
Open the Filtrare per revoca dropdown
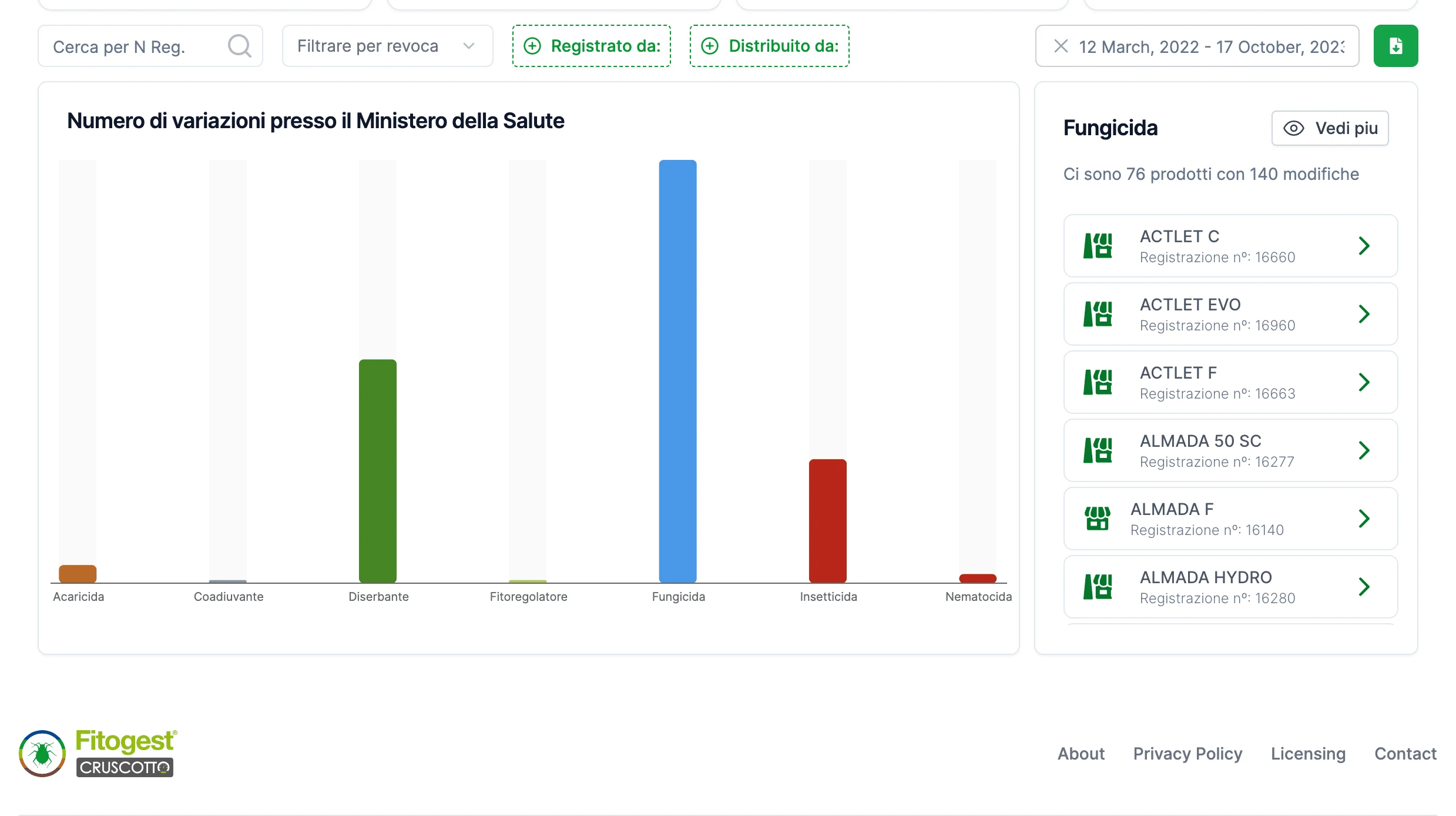click(x=387, y=46)
